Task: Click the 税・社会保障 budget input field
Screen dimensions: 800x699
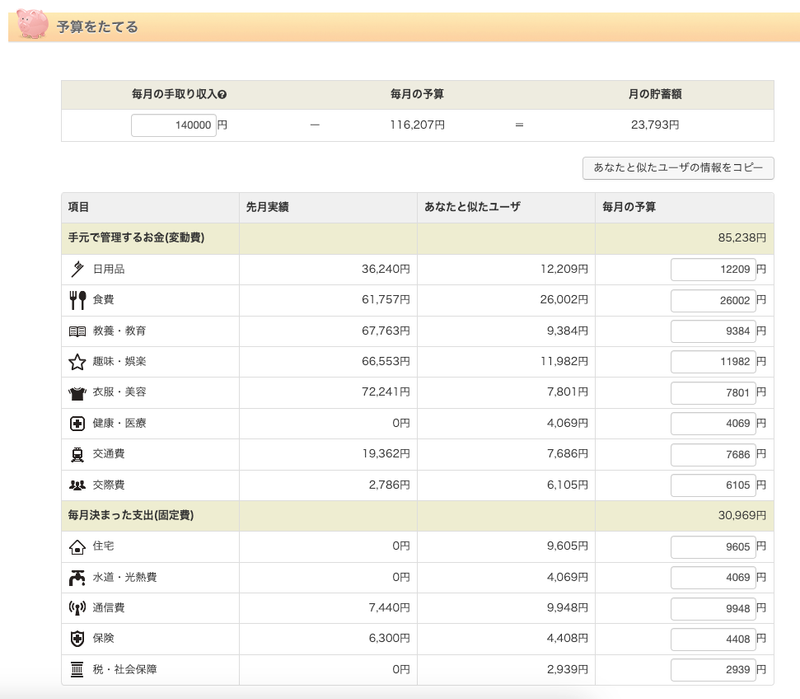Action: [x=711, y=670]
